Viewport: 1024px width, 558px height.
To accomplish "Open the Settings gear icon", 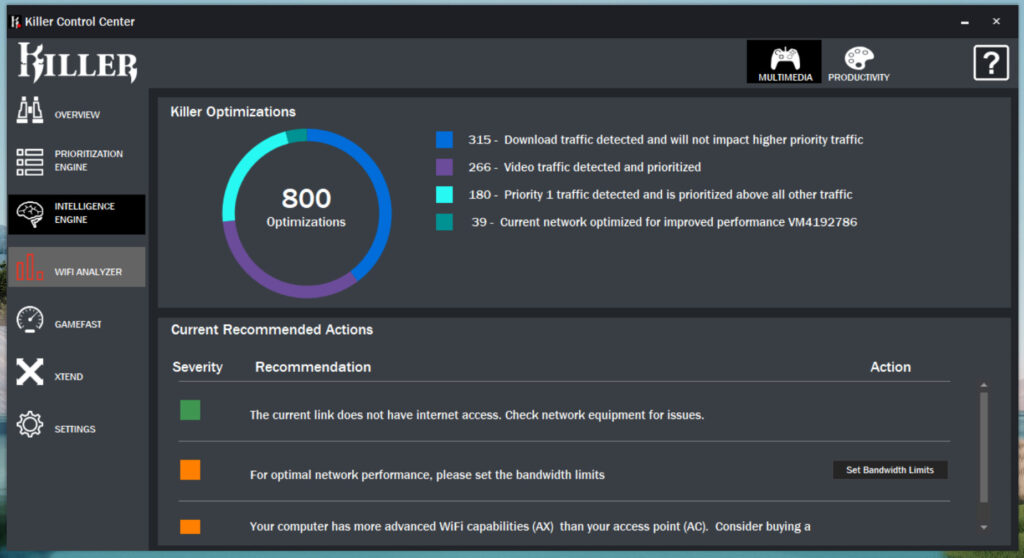I will pyautogui.click(x=29, y=424).
